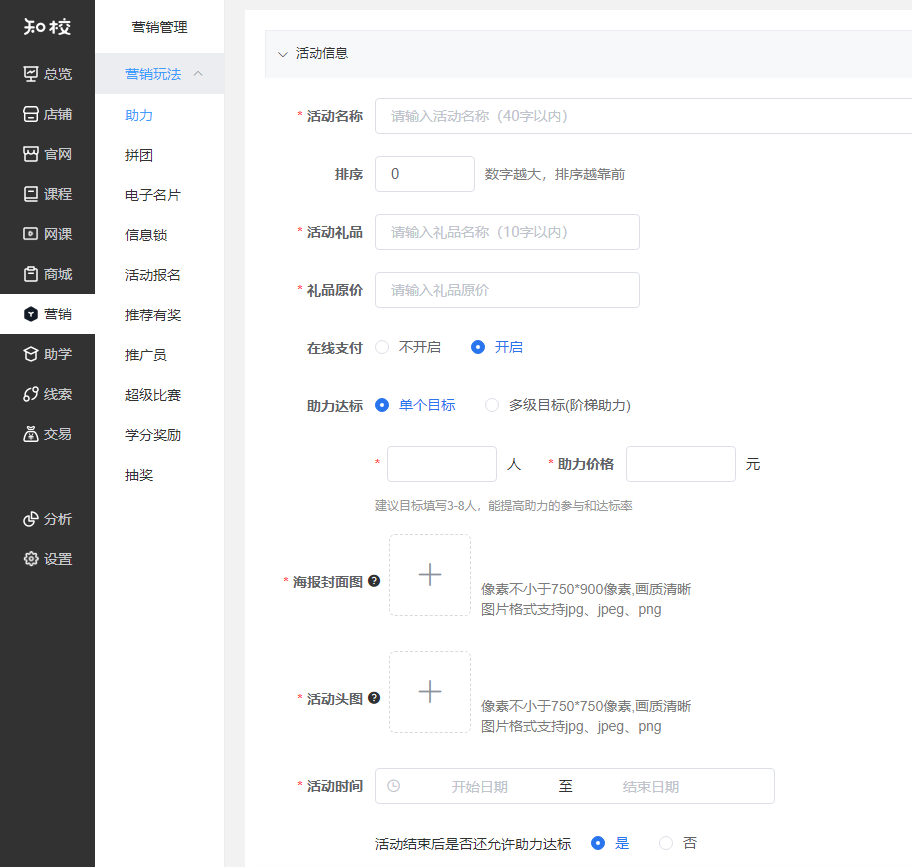
Task: Collapse the 活动信息 section chevron
Action: coord(283,54)
